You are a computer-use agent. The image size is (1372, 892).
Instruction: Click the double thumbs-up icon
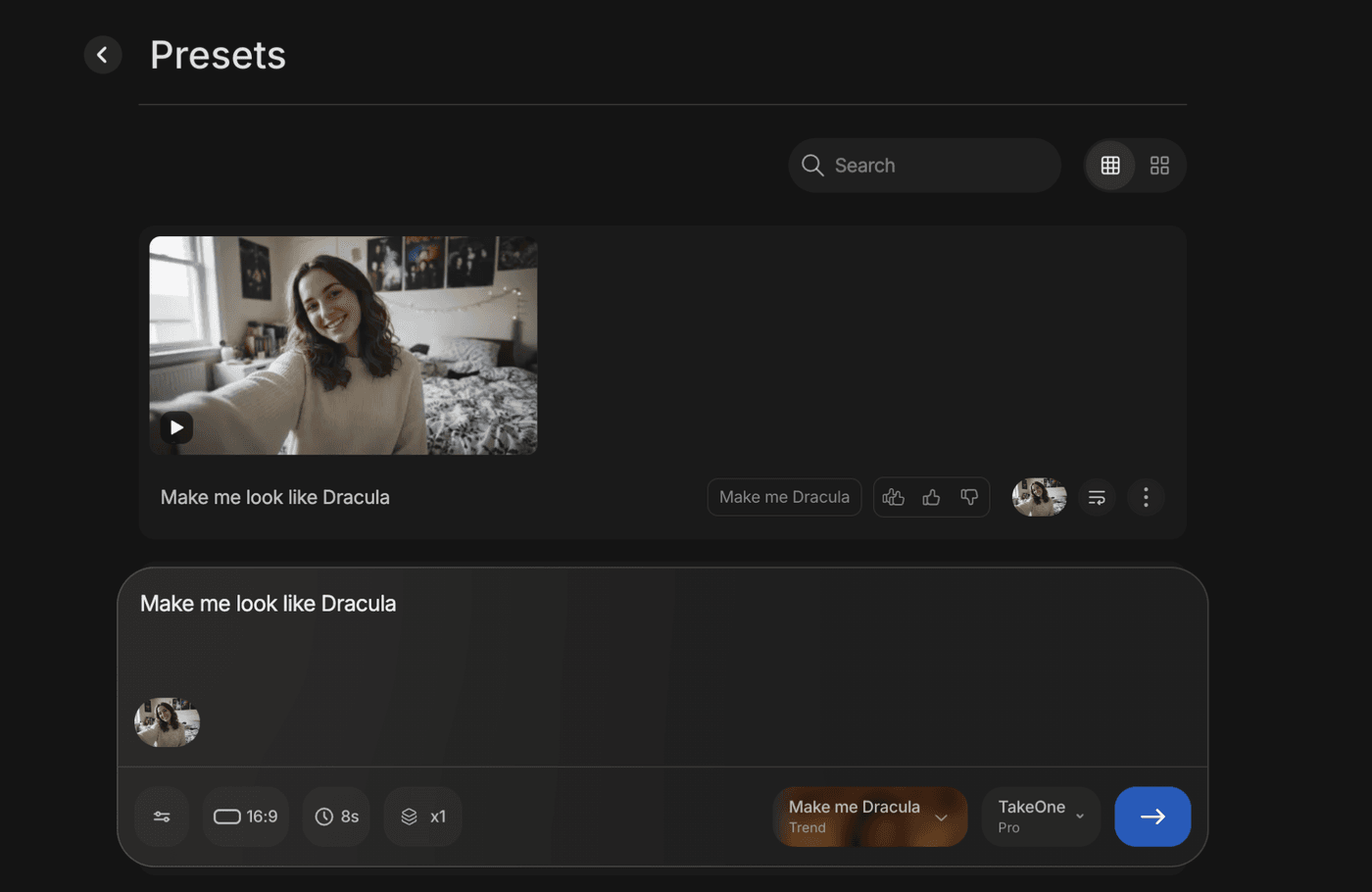[x=893, y=497]
